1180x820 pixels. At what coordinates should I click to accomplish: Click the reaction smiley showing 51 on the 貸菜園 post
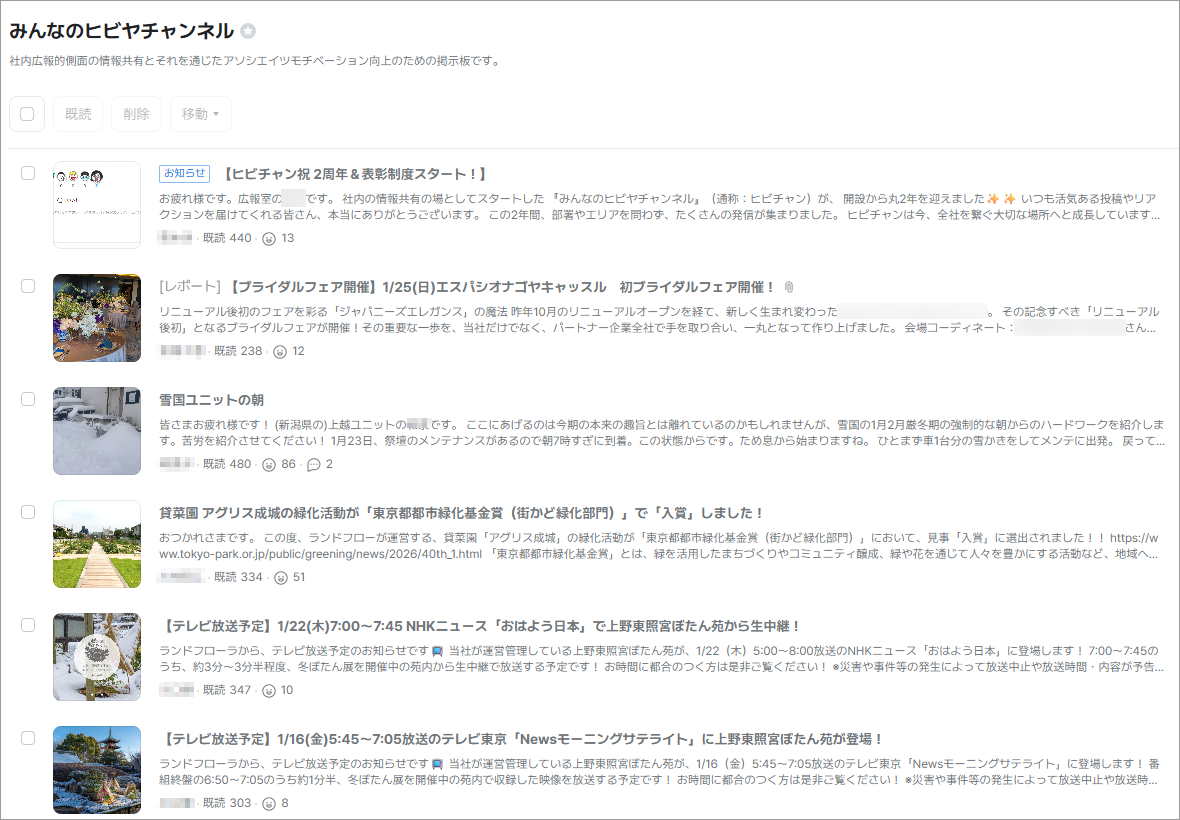click(x=281, y=577)
